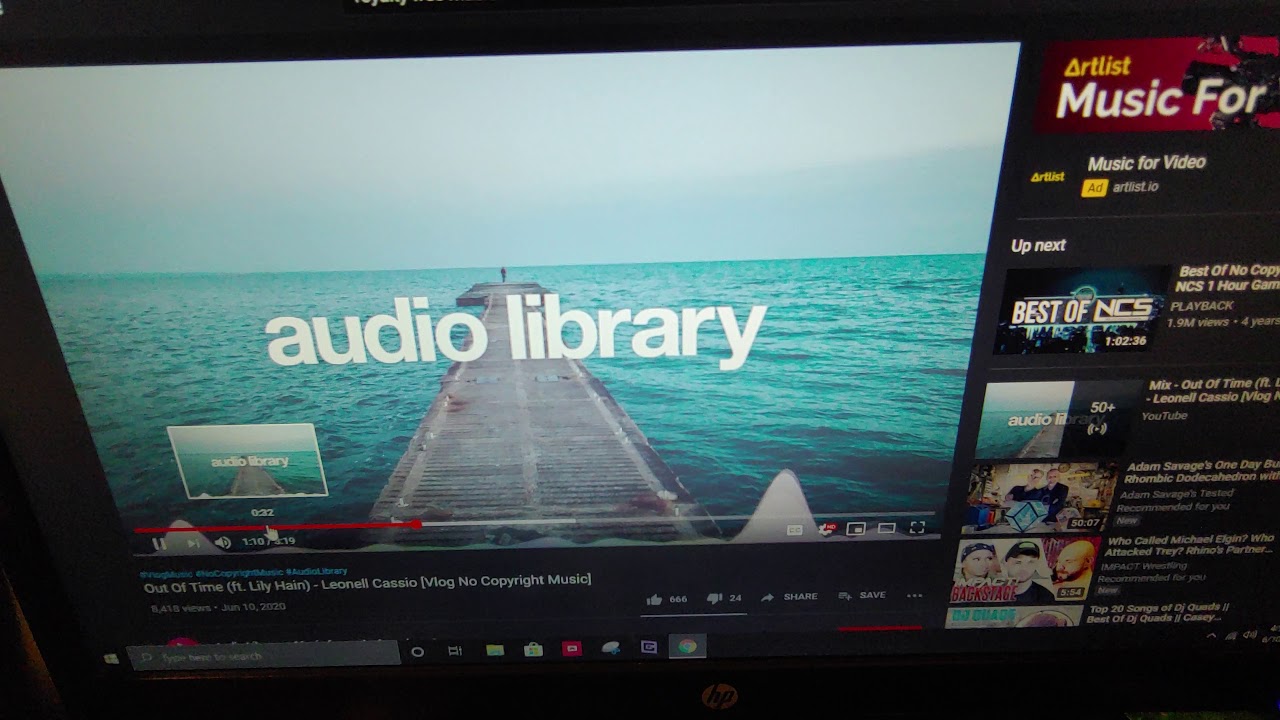Viewport: 1280px width, 720px height.
Task: Like the video with thumbs up
Action: pyautogui.click(x=654, y=599)
